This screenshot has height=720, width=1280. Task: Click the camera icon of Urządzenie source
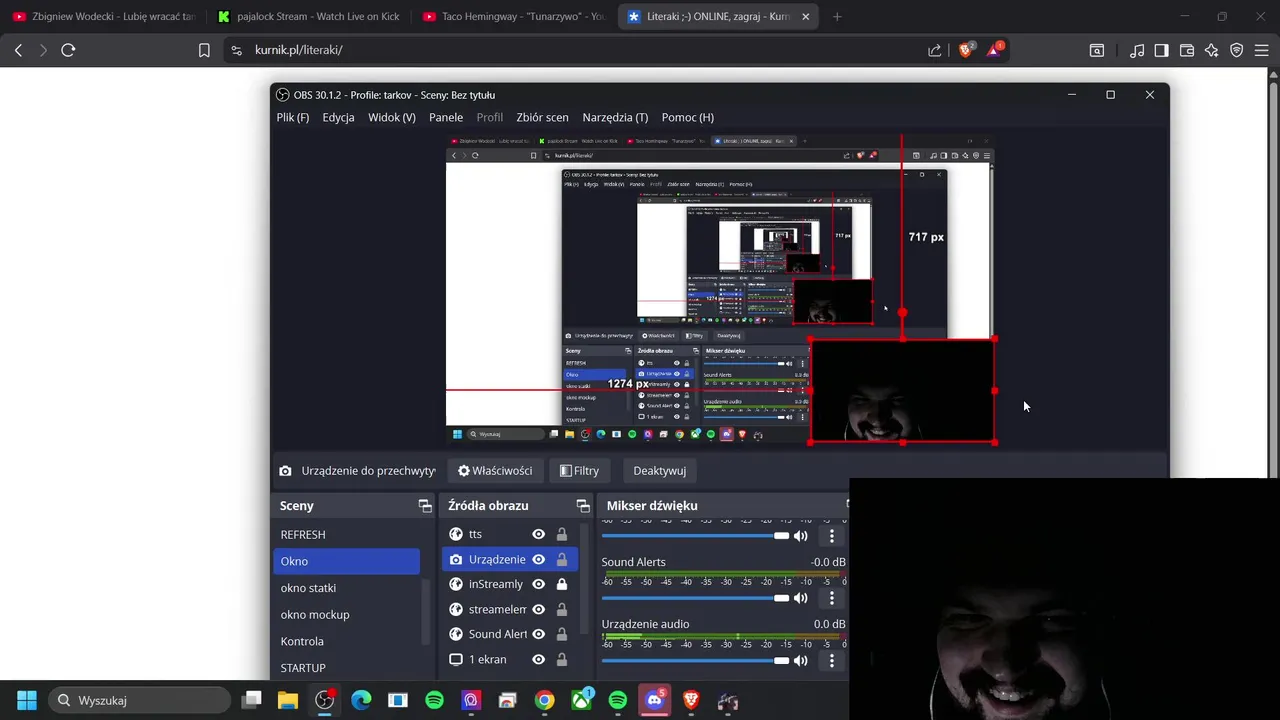456,559
